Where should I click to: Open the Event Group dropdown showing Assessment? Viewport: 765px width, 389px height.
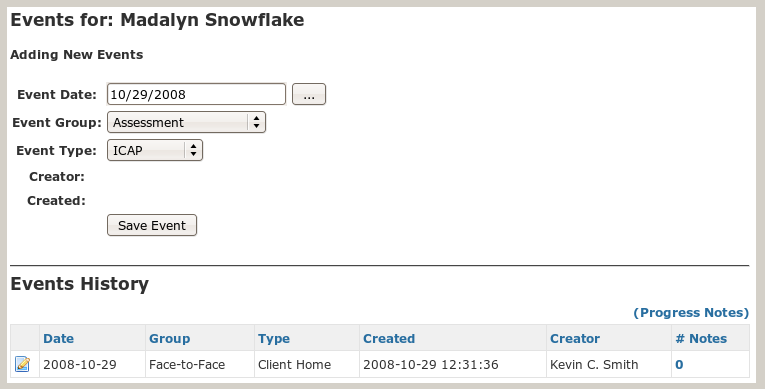186,123
